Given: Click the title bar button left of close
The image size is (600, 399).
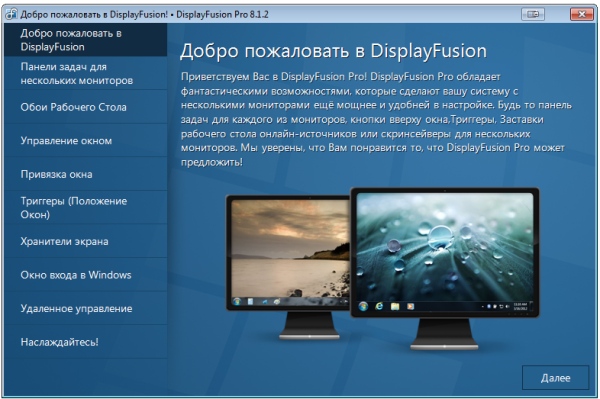Looking at the screenshot, I should (x=533, y=14).
